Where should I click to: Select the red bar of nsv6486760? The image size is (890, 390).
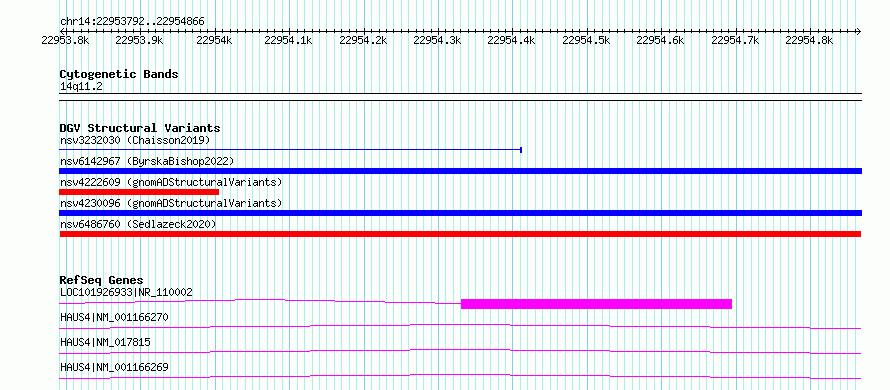[x=460, y=234]
